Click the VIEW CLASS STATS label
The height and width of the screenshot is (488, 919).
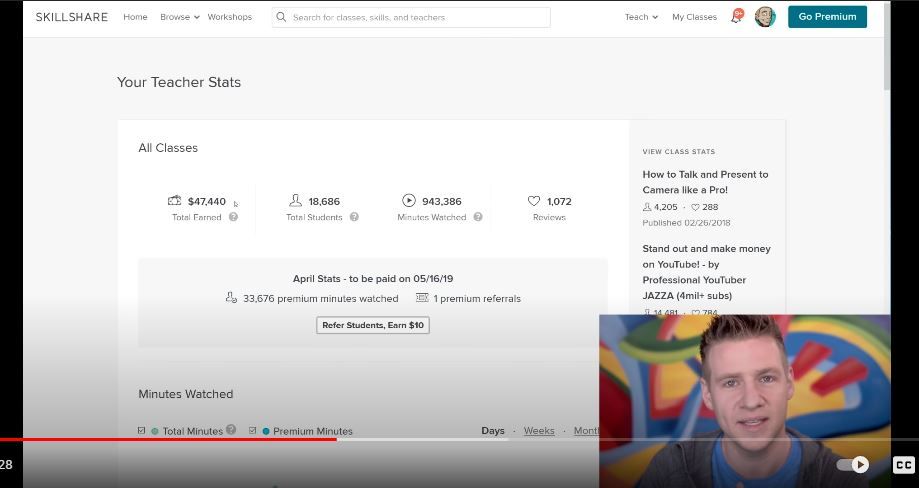679,152
